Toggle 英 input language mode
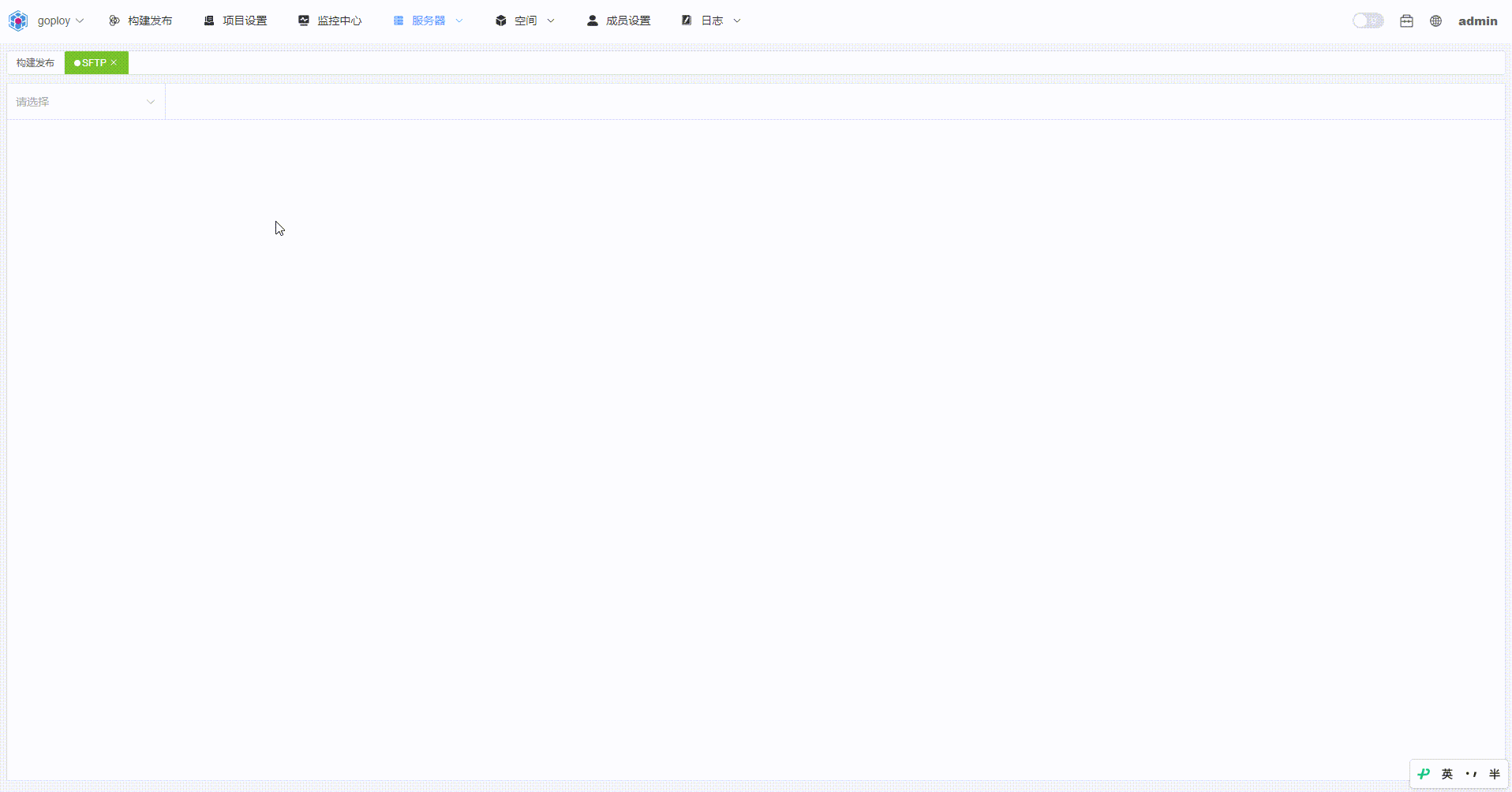 click(1447, 774)
